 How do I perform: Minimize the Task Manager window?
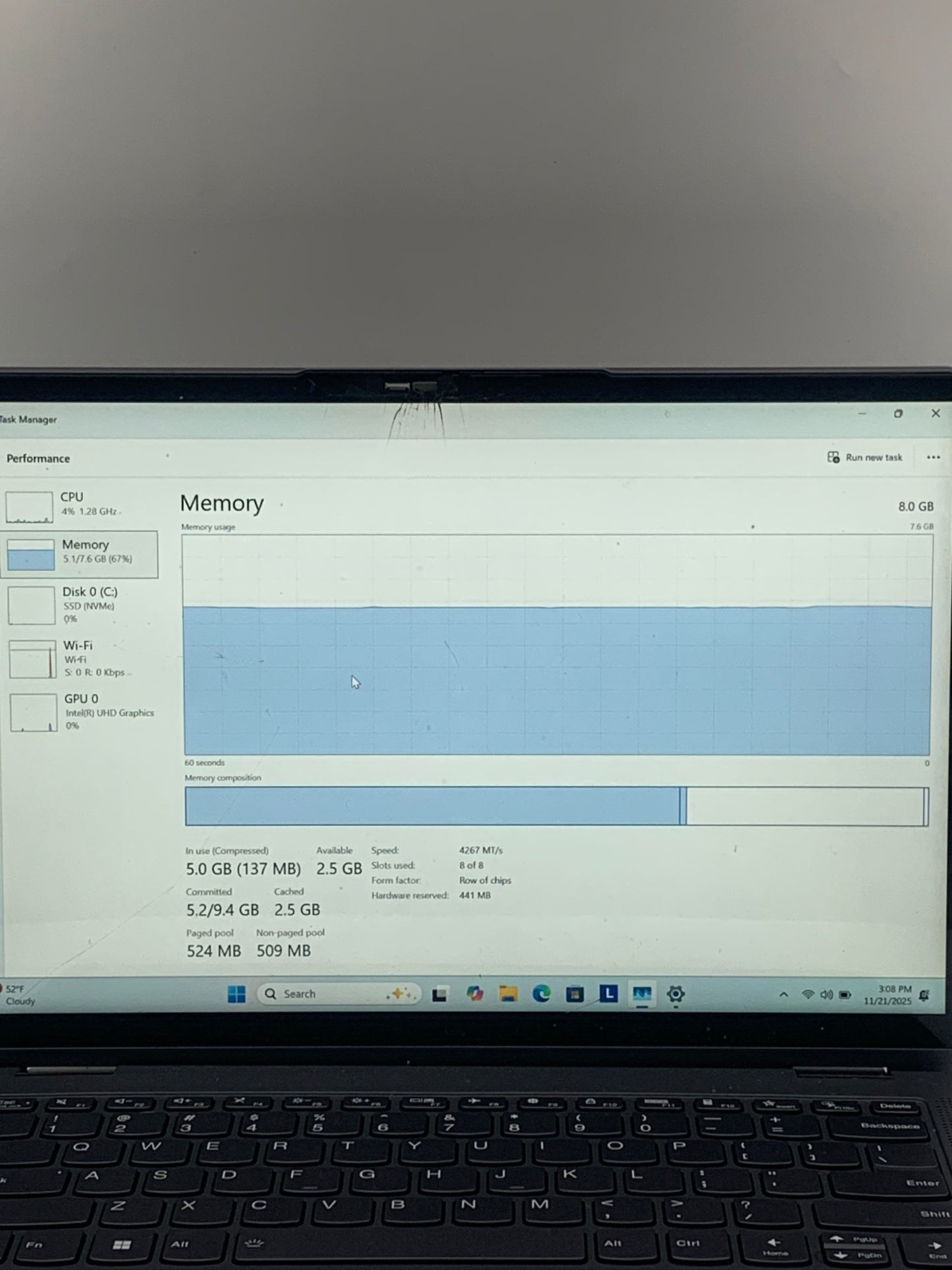point(862,414)
